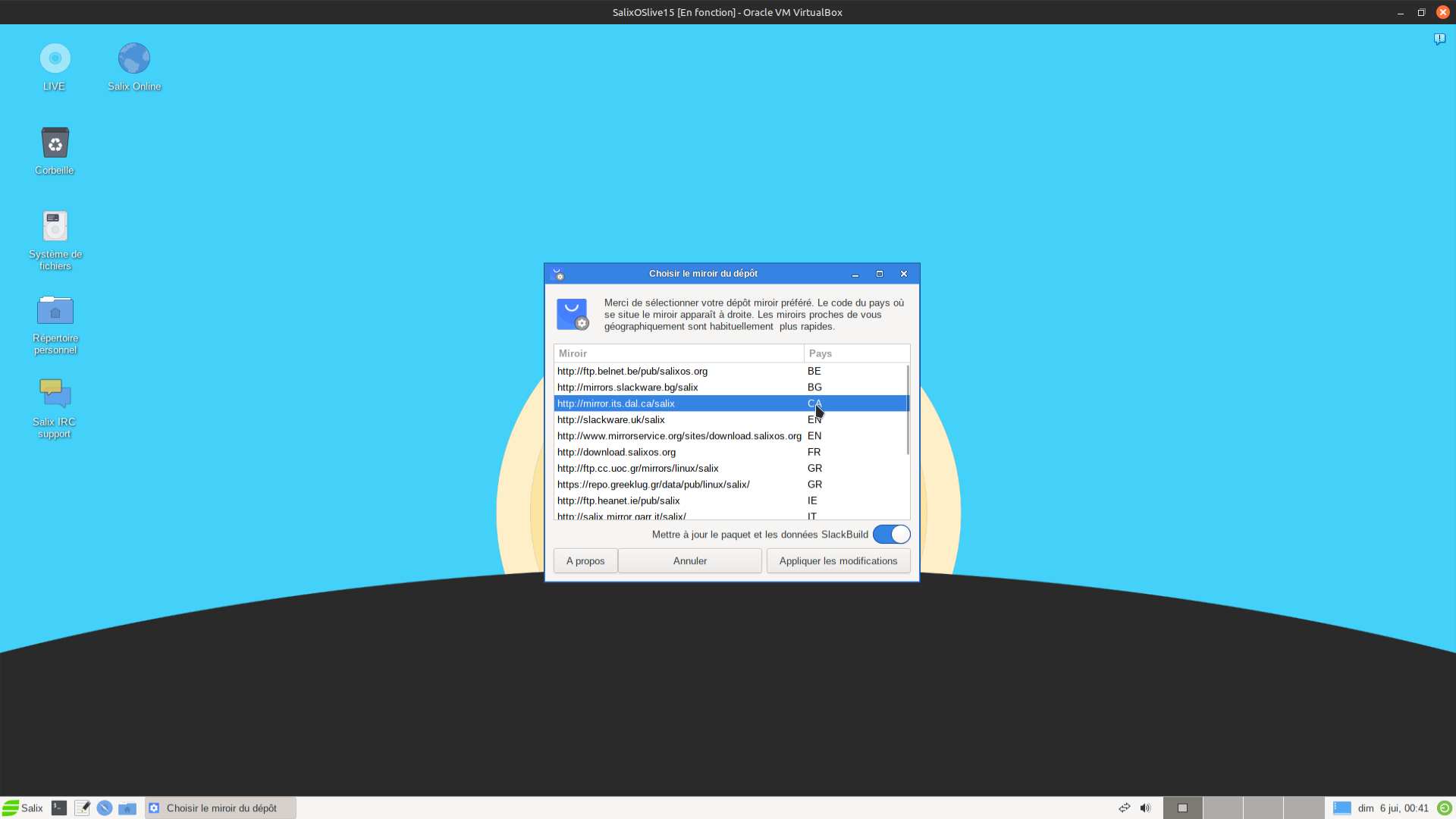This screenshot has width=1456, height=819.
Task: Open the Salix applications menu
Action: (x=23, y=808)
